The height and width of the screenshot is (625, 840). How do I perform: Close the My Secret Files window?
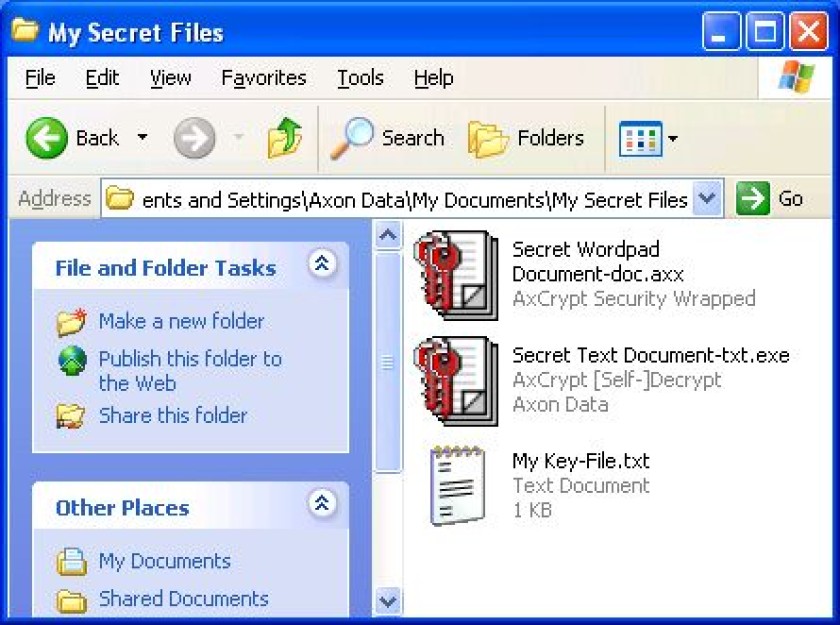[809, 32]
